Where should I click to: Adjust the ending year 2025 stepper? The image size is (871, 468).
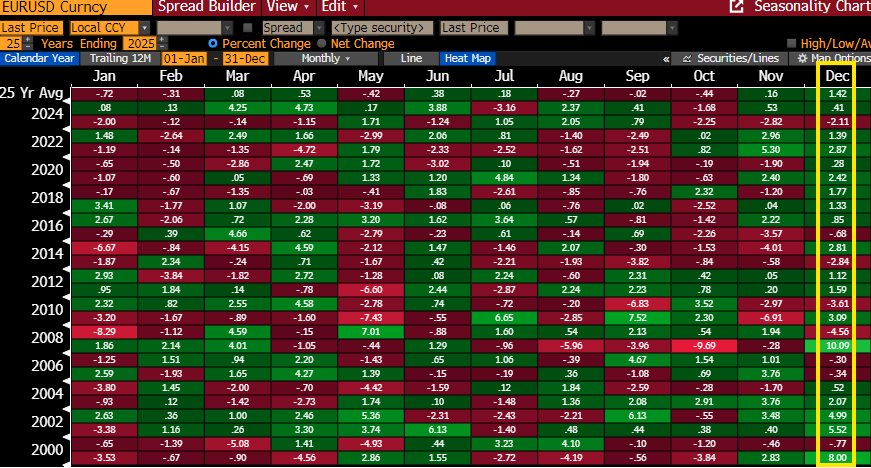[163, 44]
